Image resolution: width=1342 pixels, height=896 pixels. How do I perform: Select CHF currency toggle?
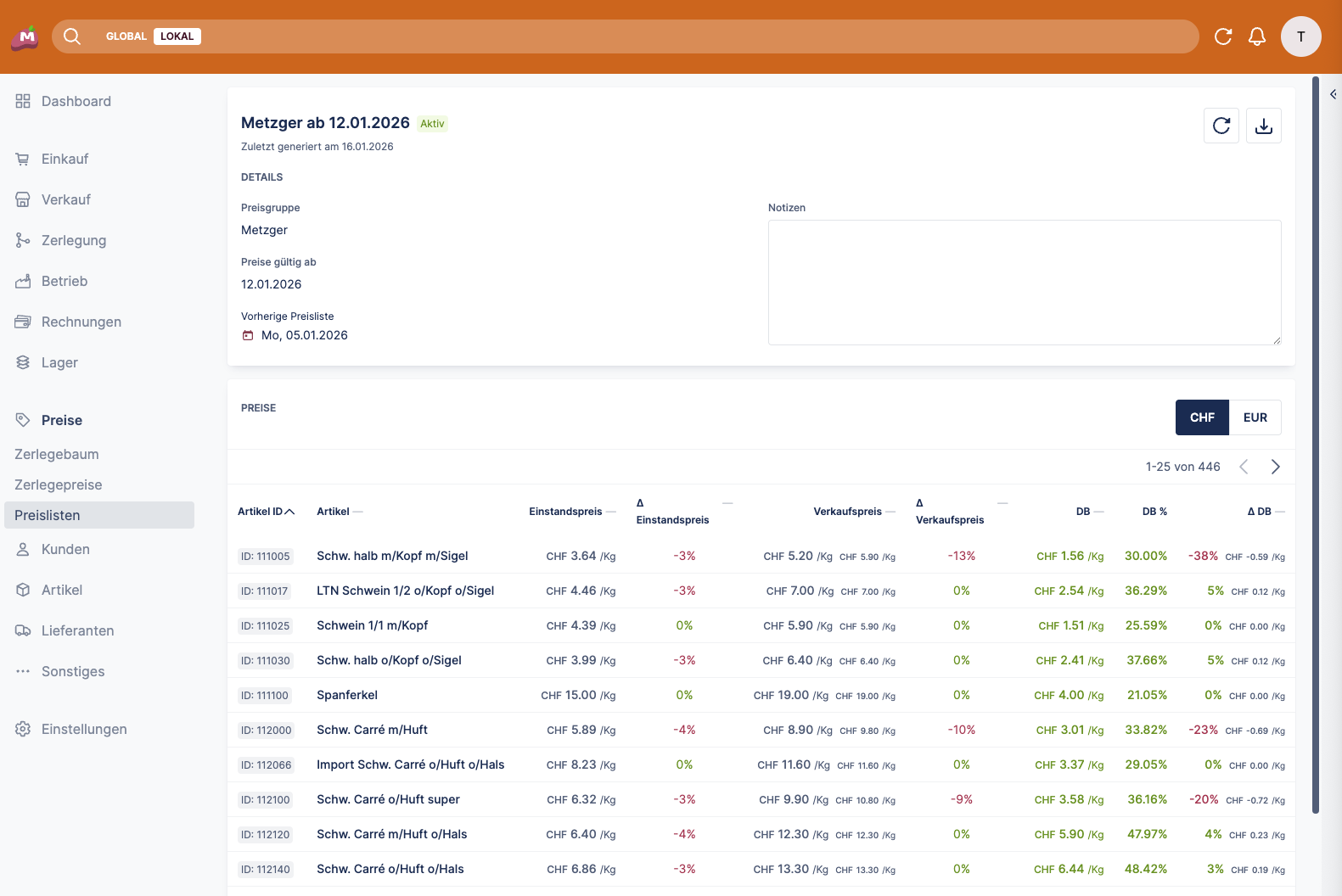click(x=1201, y=417)
